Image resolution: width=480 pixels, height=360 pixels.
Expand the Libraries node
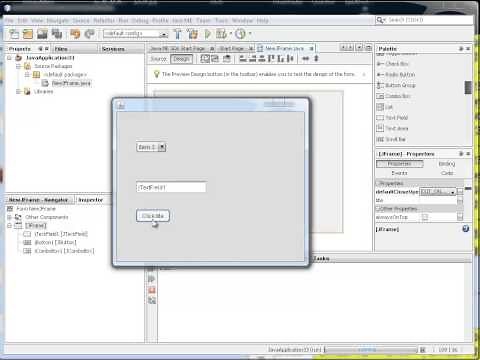pyautogui.click(x=19, y=91)
